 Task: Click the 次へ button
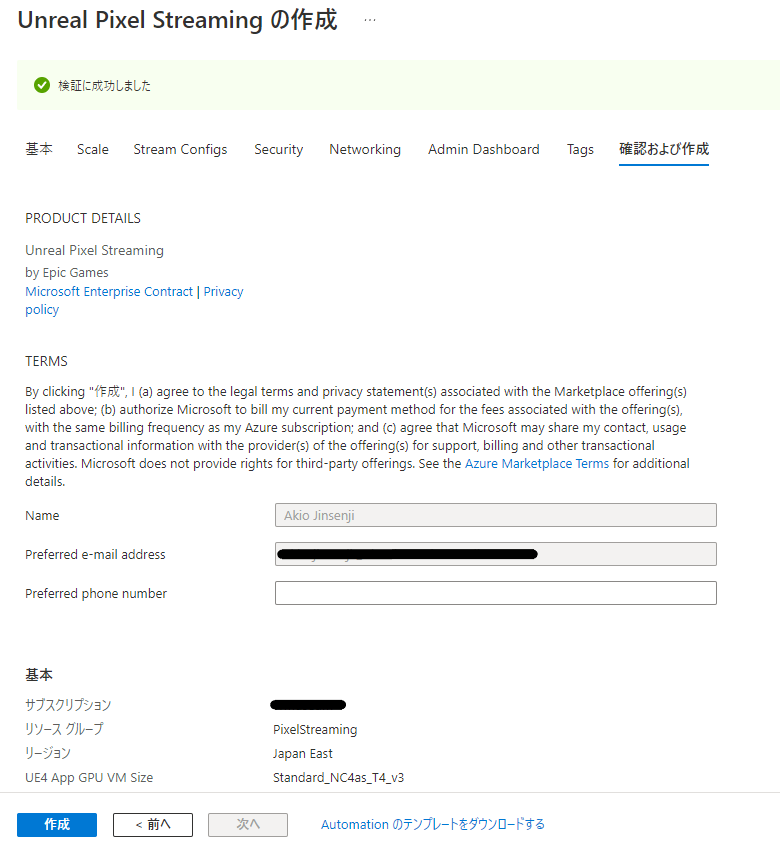click(247, 824)
